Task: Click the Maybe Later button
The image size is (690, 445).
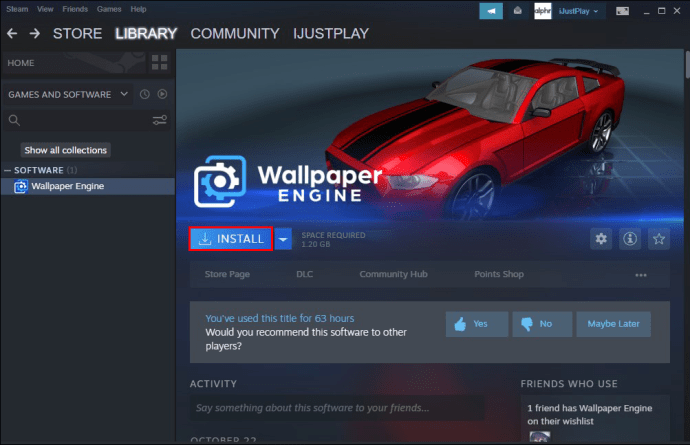Action: tap(613, 324)
